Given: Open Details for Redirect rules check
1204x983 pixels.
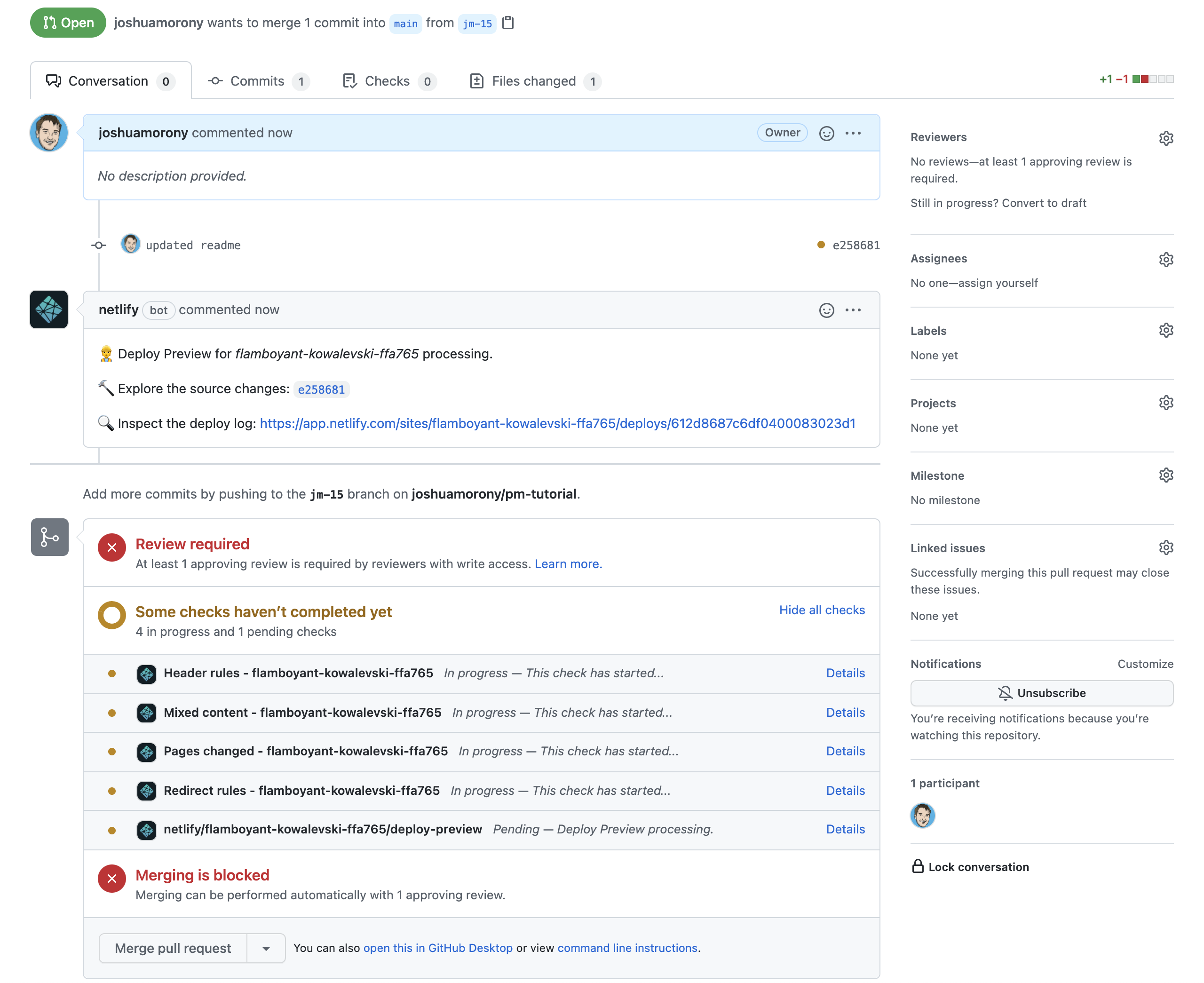Looking at the screenshot, I should click(845, 791).
